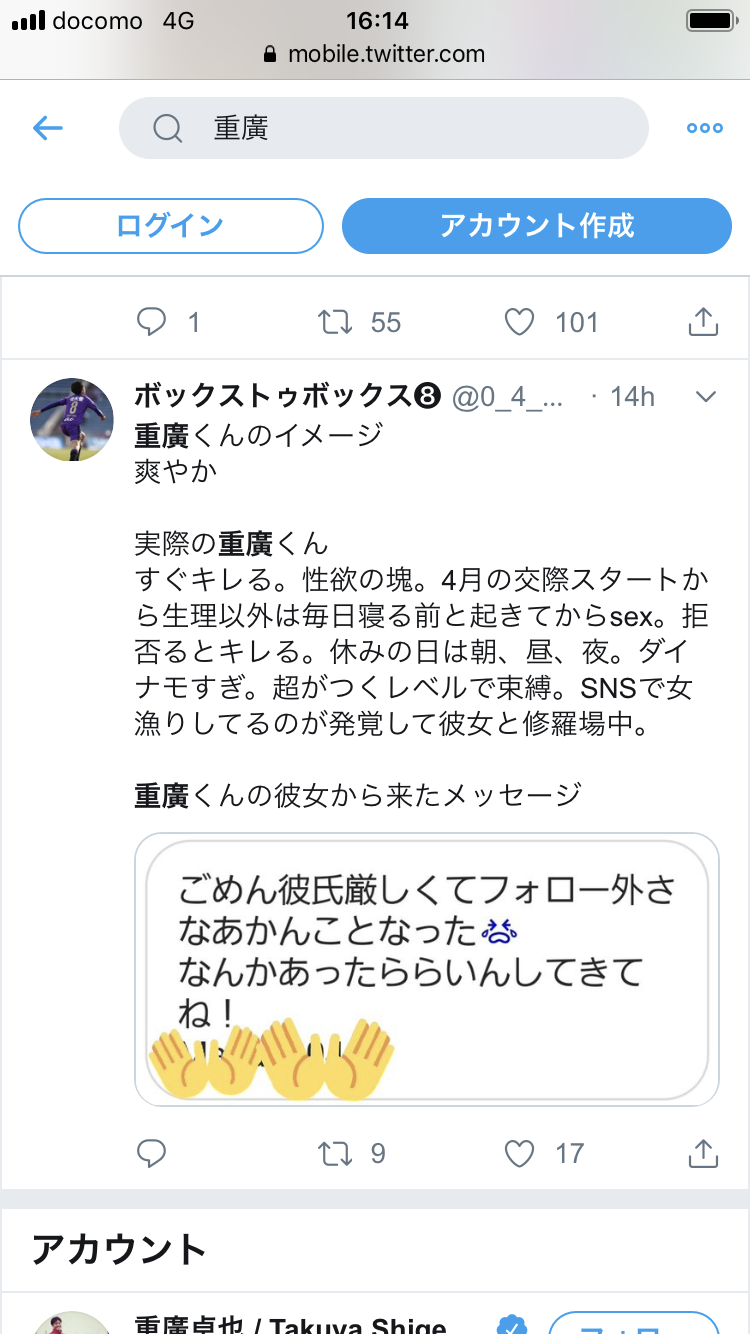Viewport: 750px width, 1334px height.
Task: Focus the search field containing 重廣
Action: 400,128
